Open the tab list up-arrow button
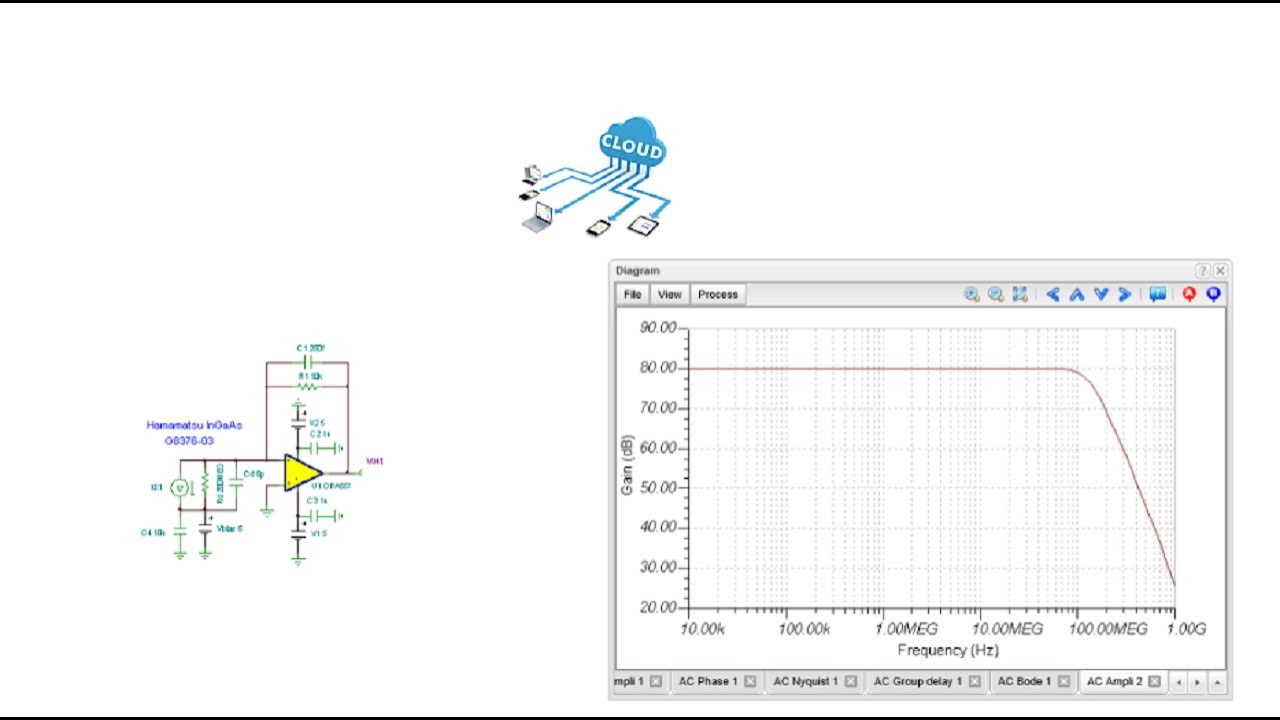 (1216, 682)
